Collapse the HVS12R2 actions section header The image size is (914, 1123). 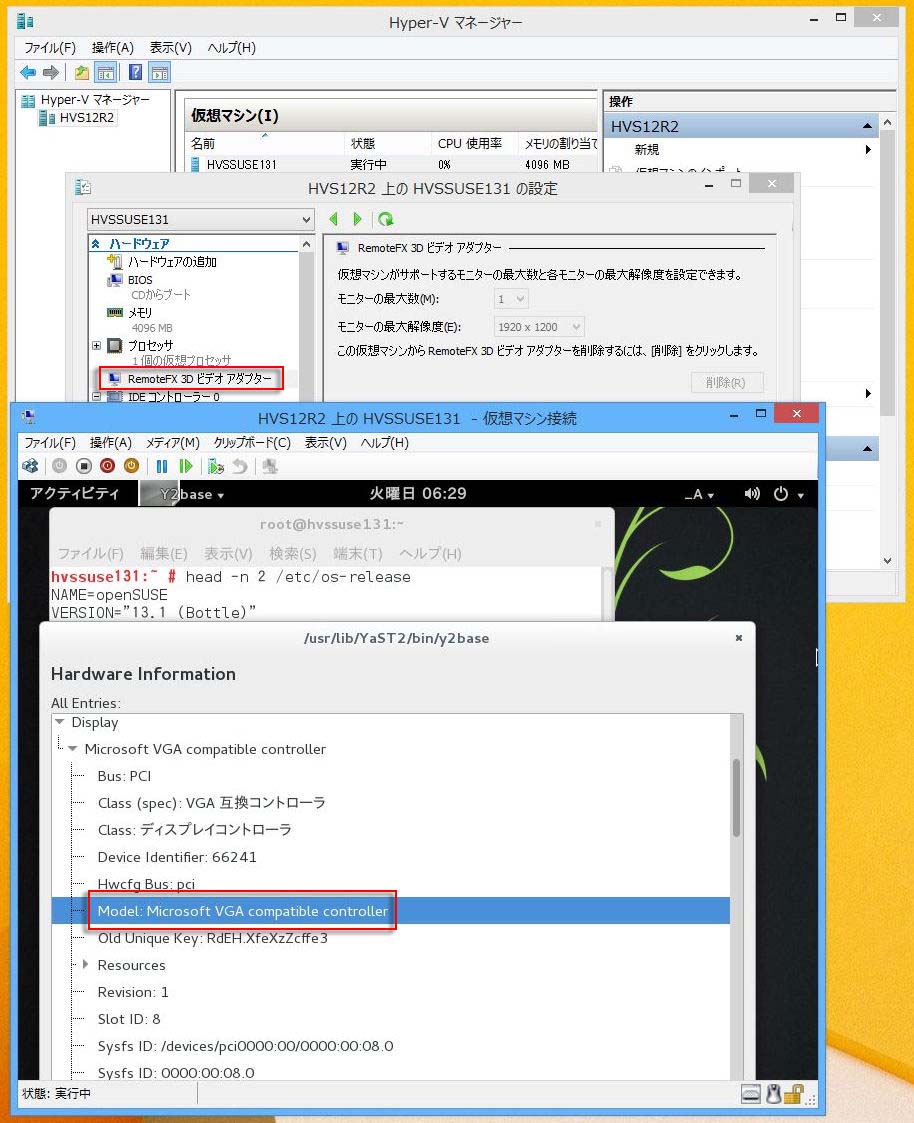click(x=867, y=126)
